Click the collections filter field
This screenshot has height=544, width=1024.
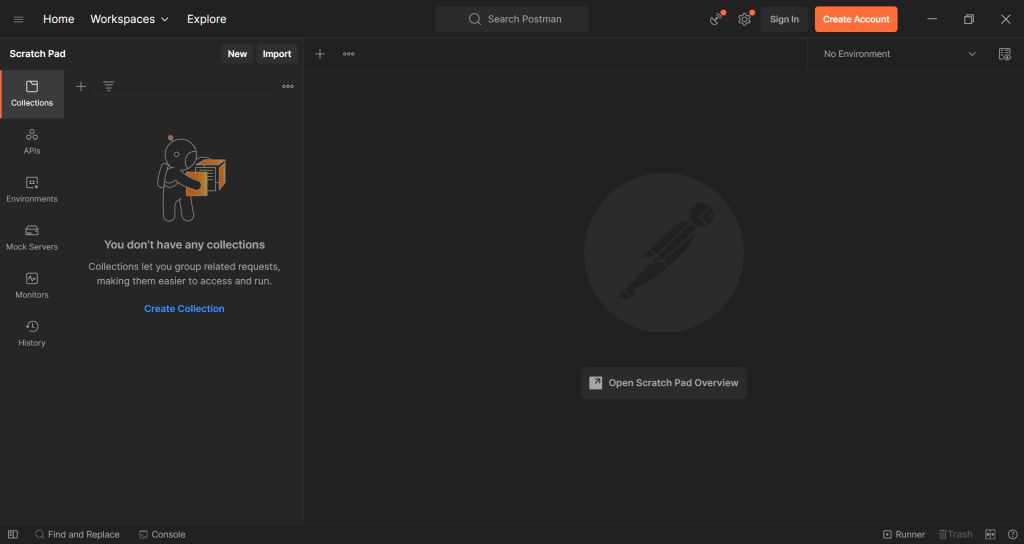[184, 86]
